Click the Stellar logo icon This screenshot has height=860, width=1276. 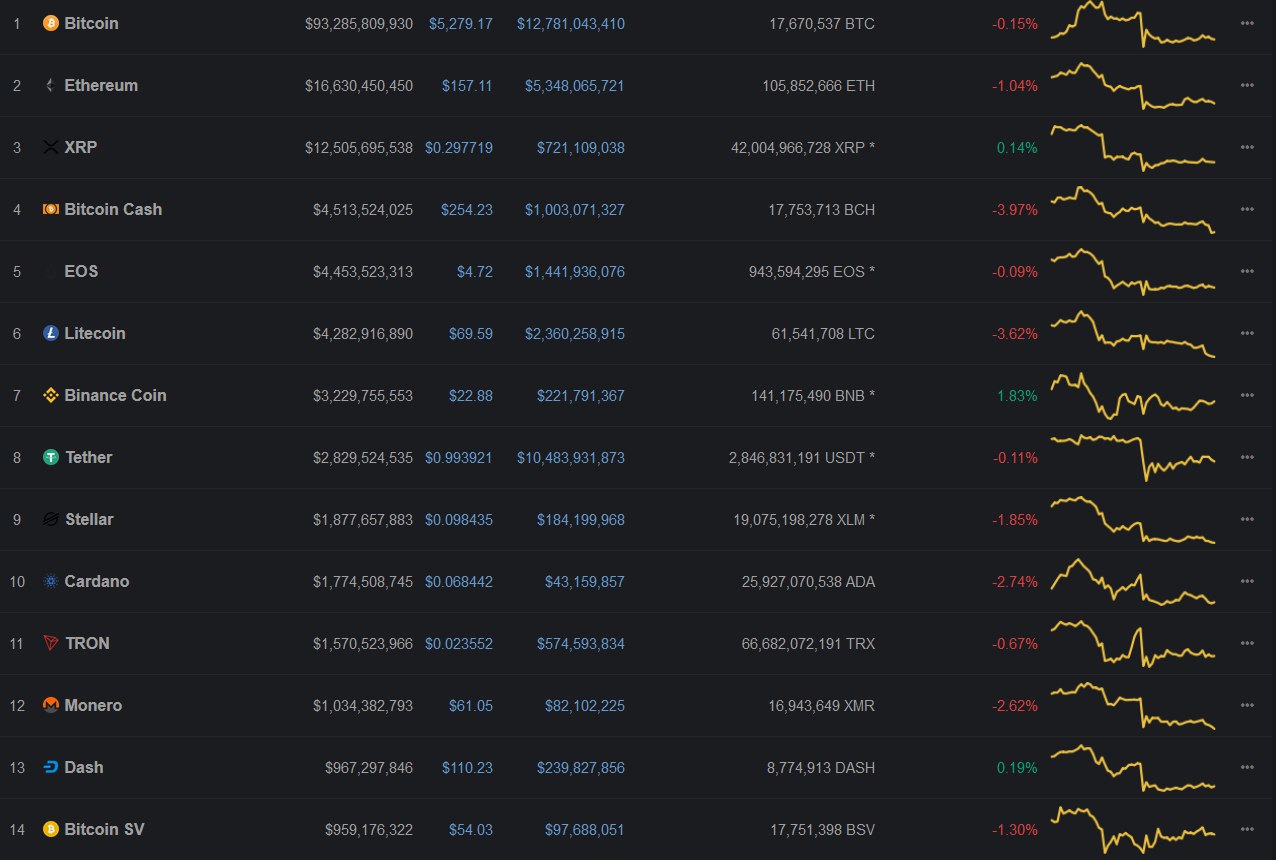point(51,519)
